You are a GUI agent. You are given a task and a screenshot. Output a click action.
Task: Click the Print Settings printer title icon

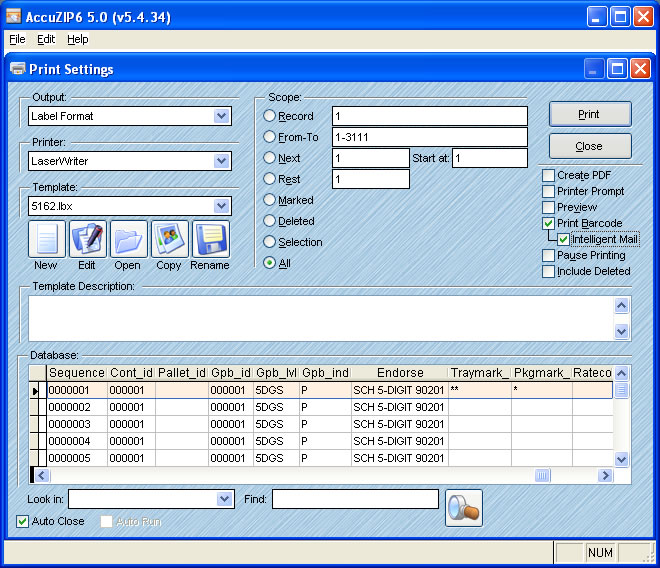pyautogui.click(x=17, y=69)
